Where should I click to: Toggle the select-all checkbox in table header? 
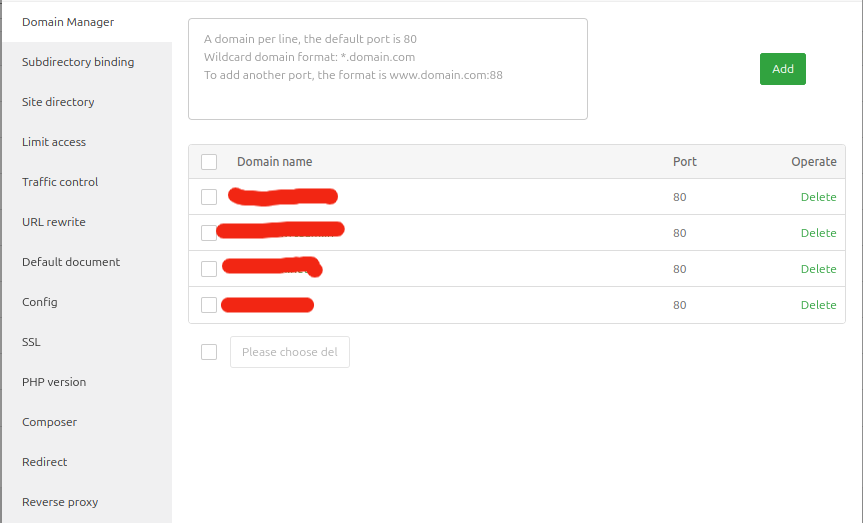point(209,162)
